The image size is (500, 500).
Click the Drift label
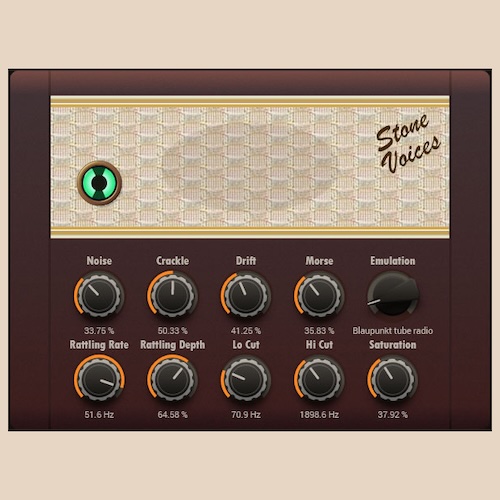click(246, 261)
